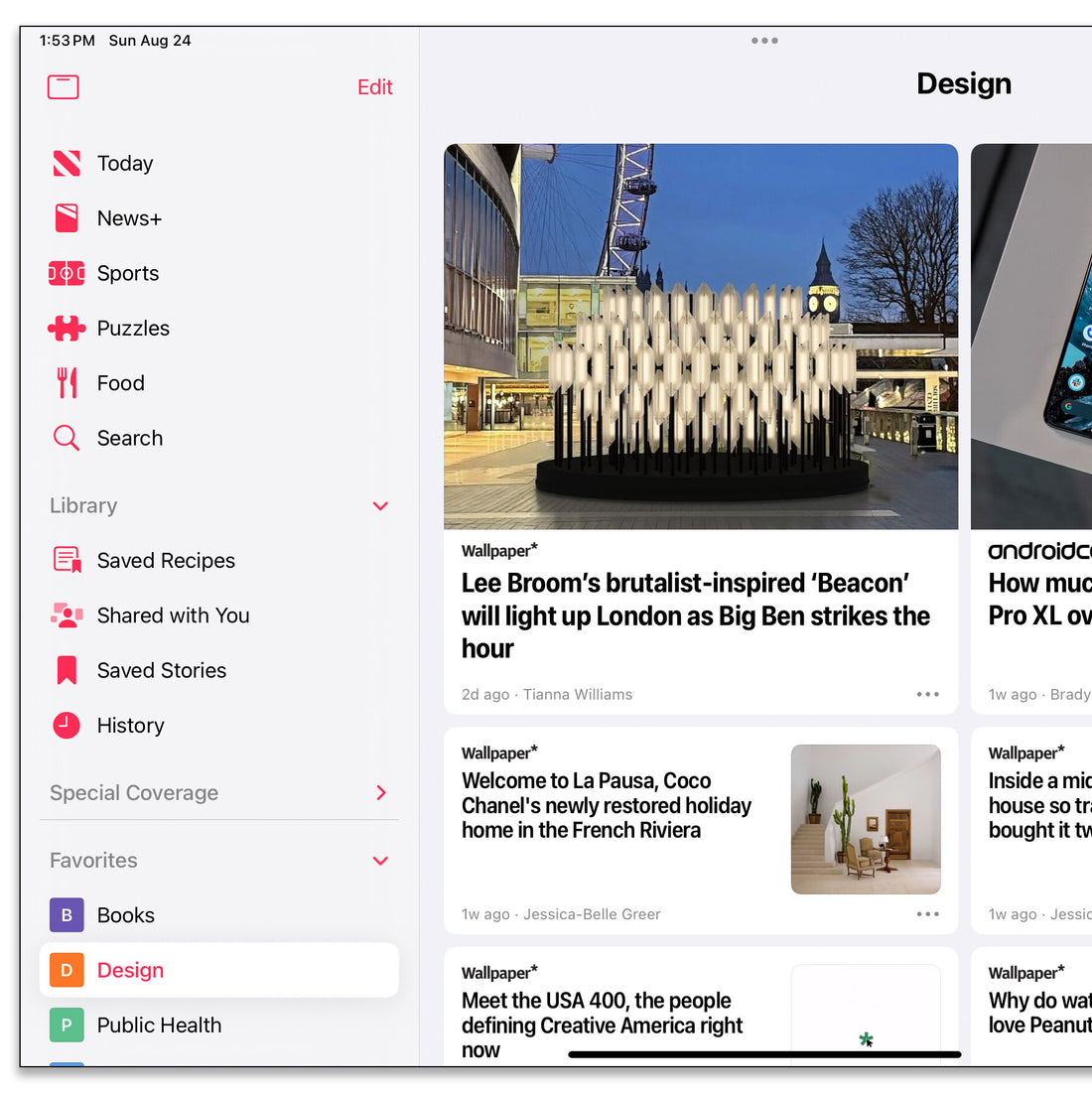Open more options for the La Pausa article
Screen dimensions: 1092x1093
[927, 914]
